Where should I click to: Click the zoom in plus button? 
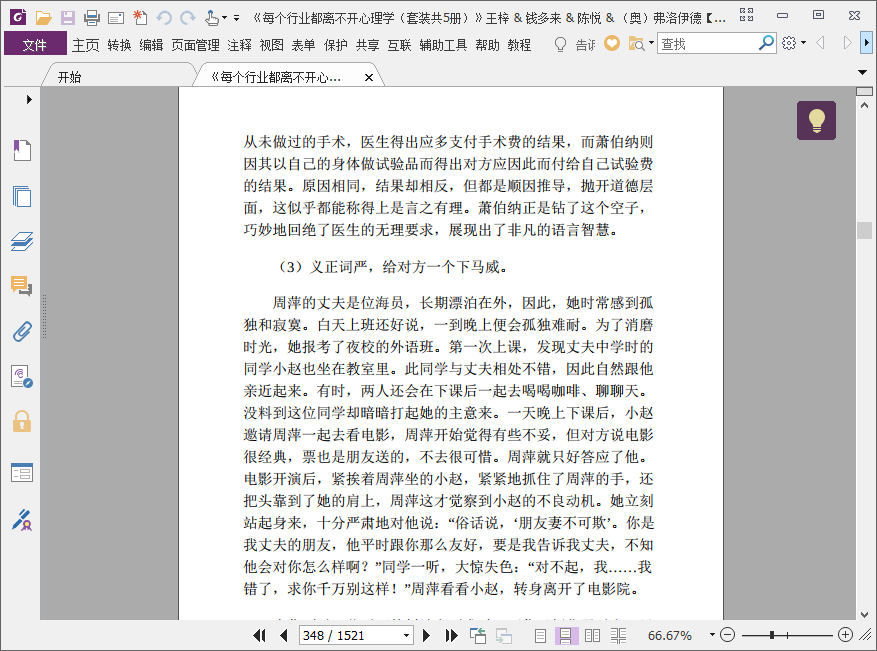click(x=845, y=635)
